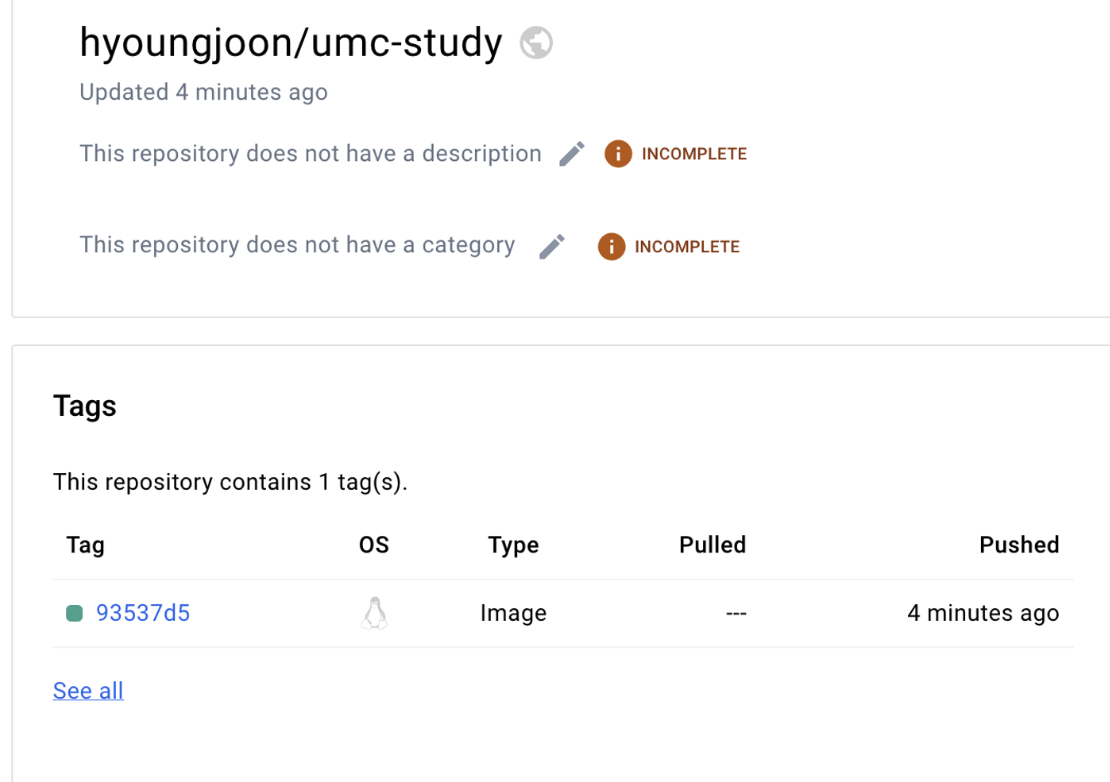The image size is (1110, 782).
Task: Click the green status square beside tag 93537d5
Action: pyautogui.click(x=74, y=613)
